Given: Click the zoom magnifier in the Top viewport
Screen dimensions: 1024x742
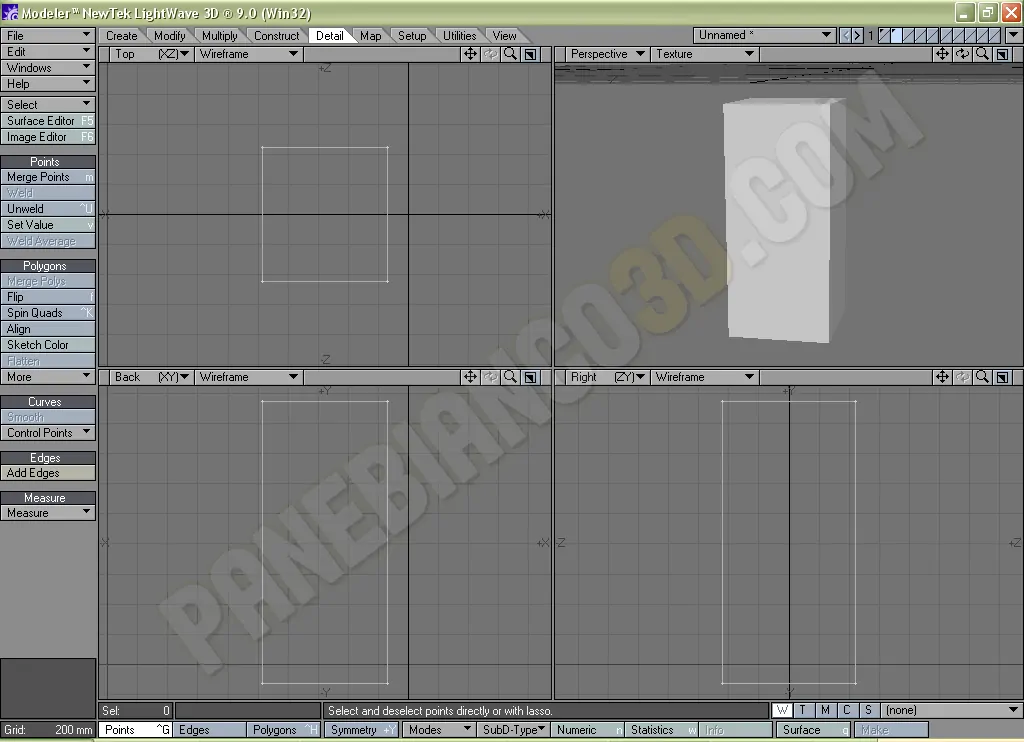Looking at the screenshot, I should coord(510,54).
